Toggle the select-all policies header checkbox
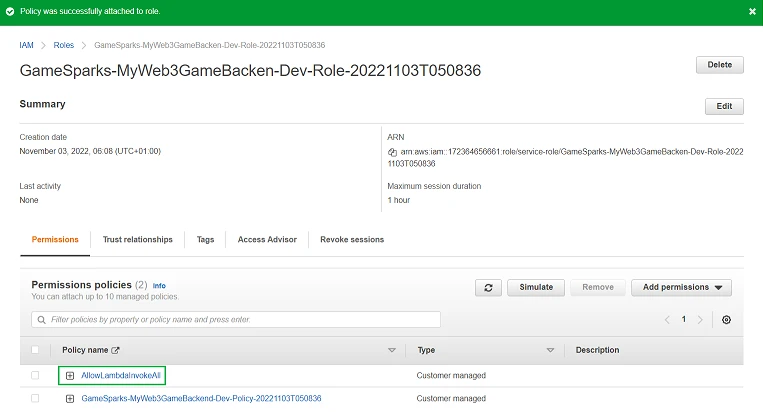Screen dimensions: 763x412 (x=36, y=350)
